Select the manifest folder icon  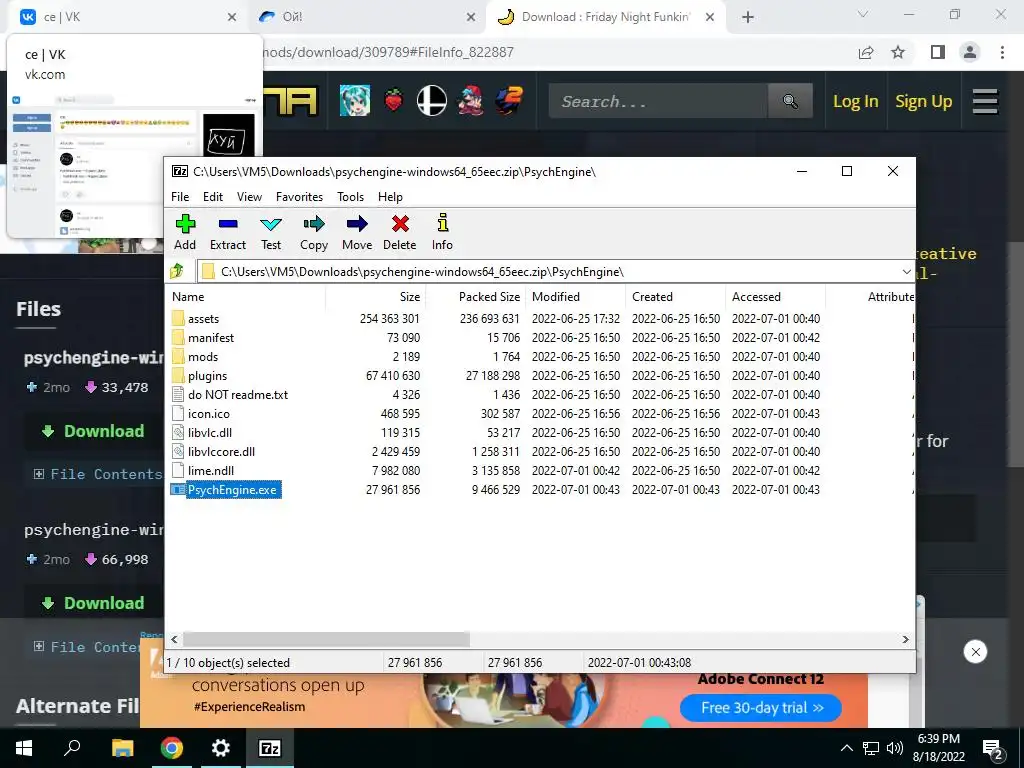click(178, 338)
